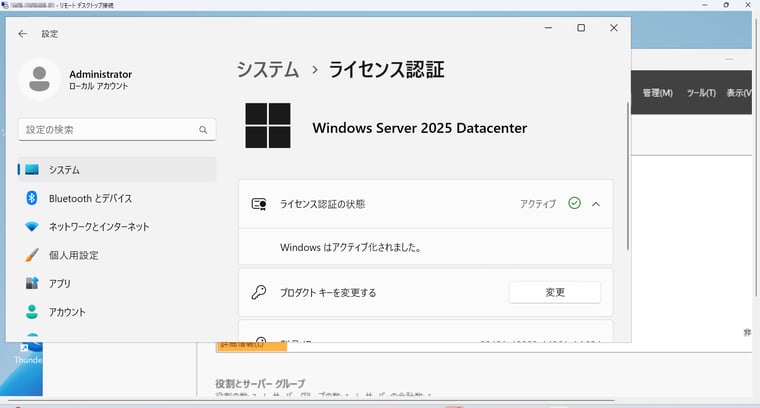Select the アカウント person icon in sidebar
The image size is (760, 408).
coord(32,312)
